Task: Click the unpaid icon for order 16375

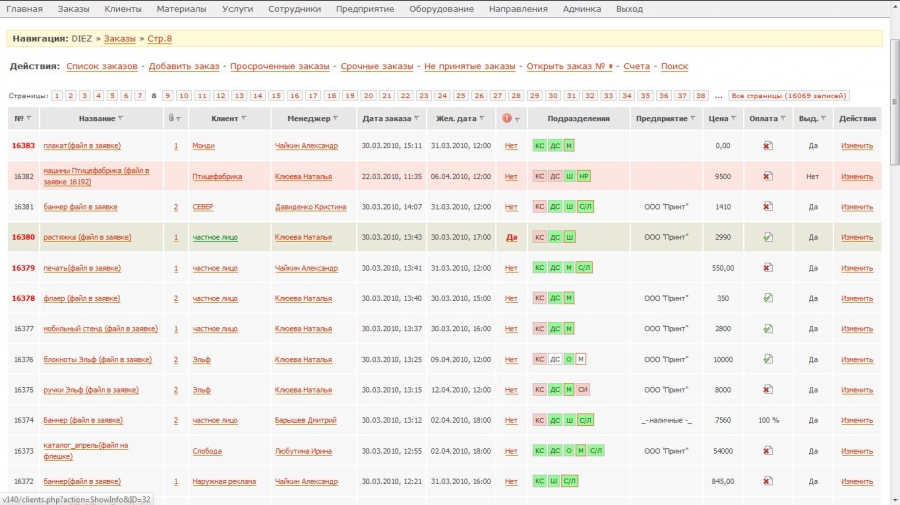Action: [767, 390]
